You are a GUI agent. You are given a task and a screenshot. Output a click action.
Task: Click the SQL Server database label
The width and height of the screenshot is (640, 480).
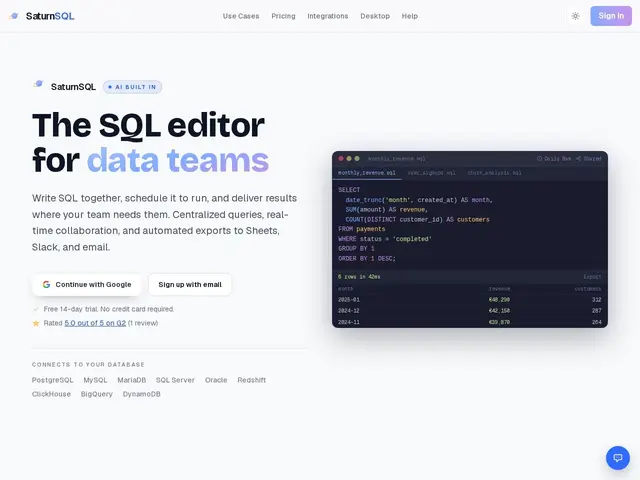(x=176, y=380)
